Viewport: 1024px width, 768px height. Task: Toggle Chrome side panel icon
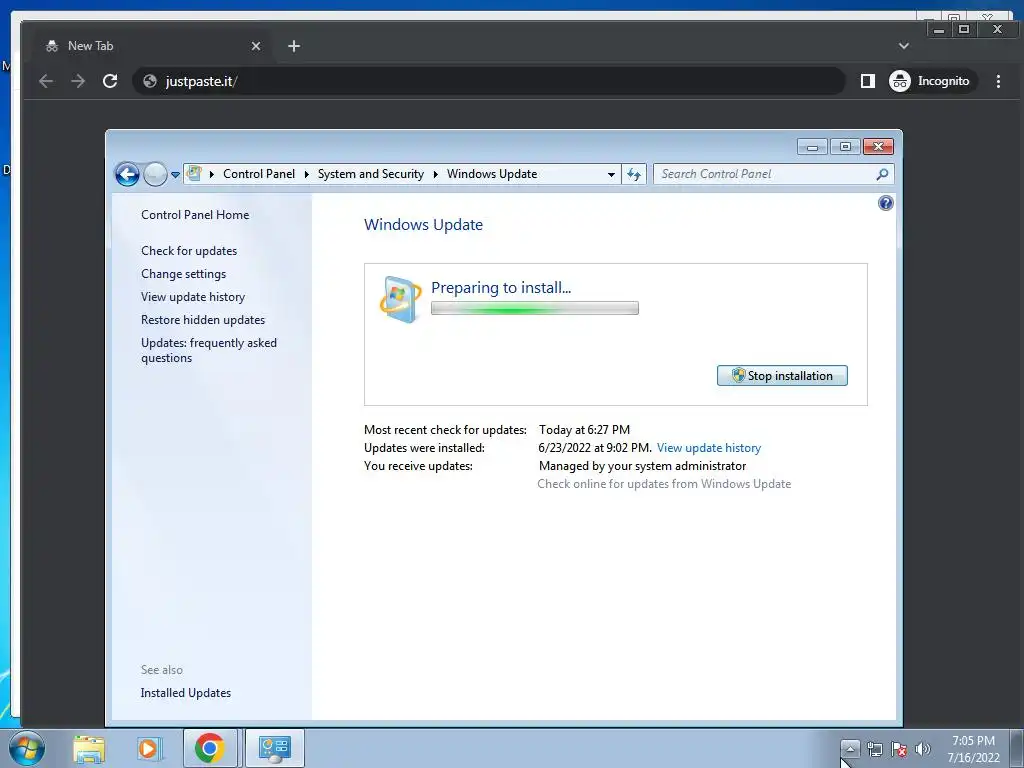[x=868, y=81]
